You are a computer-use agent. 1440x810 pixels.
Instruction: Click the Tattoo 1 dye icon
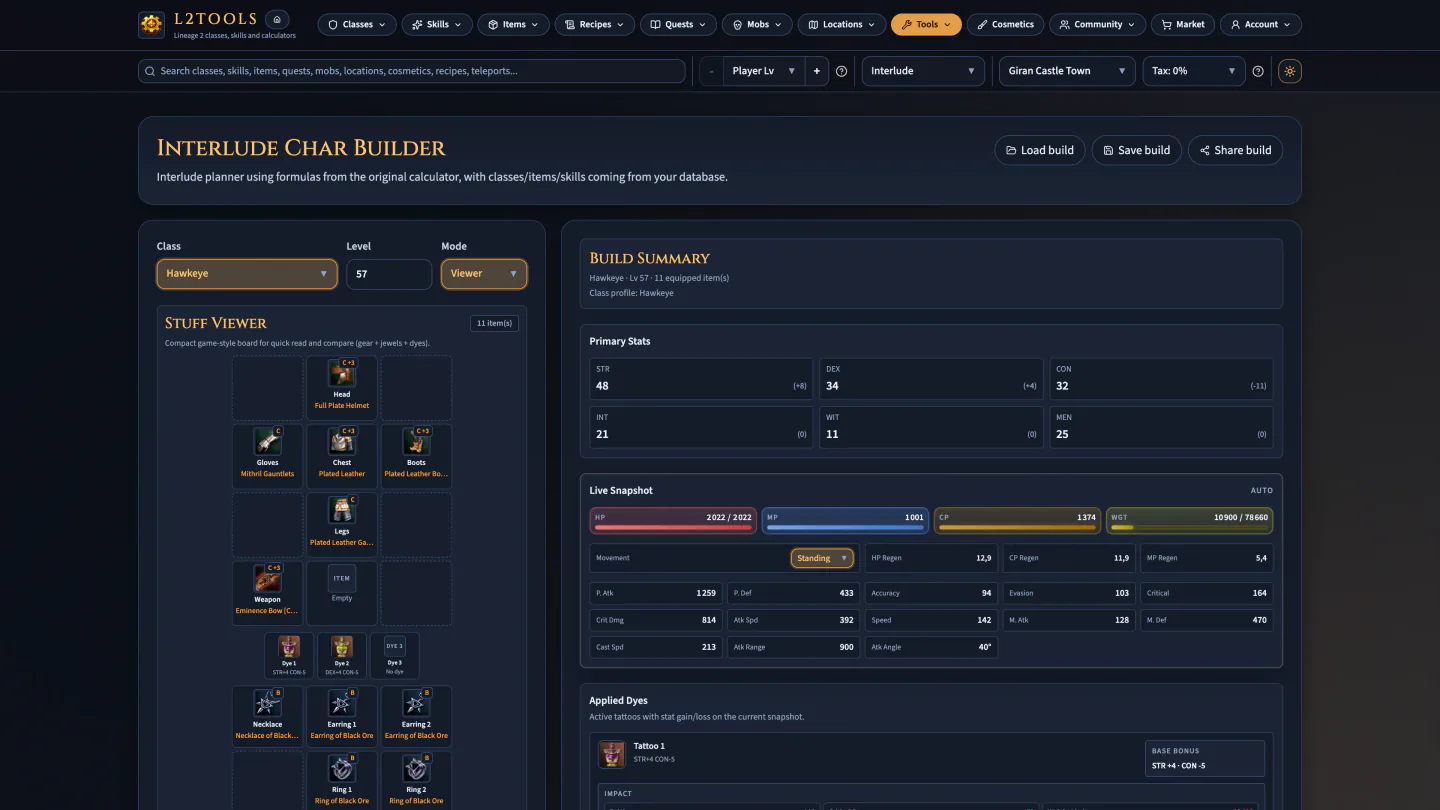[x=612, y=754]
